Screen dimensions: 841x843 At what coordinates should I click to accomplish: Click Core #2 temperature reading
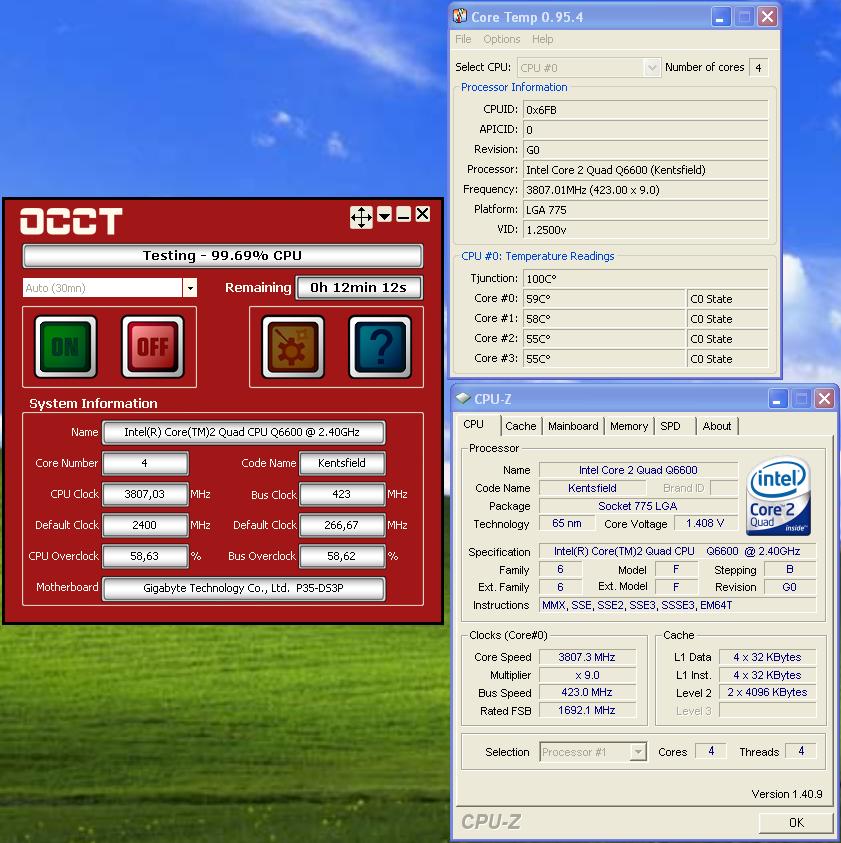tap(603, 339)
